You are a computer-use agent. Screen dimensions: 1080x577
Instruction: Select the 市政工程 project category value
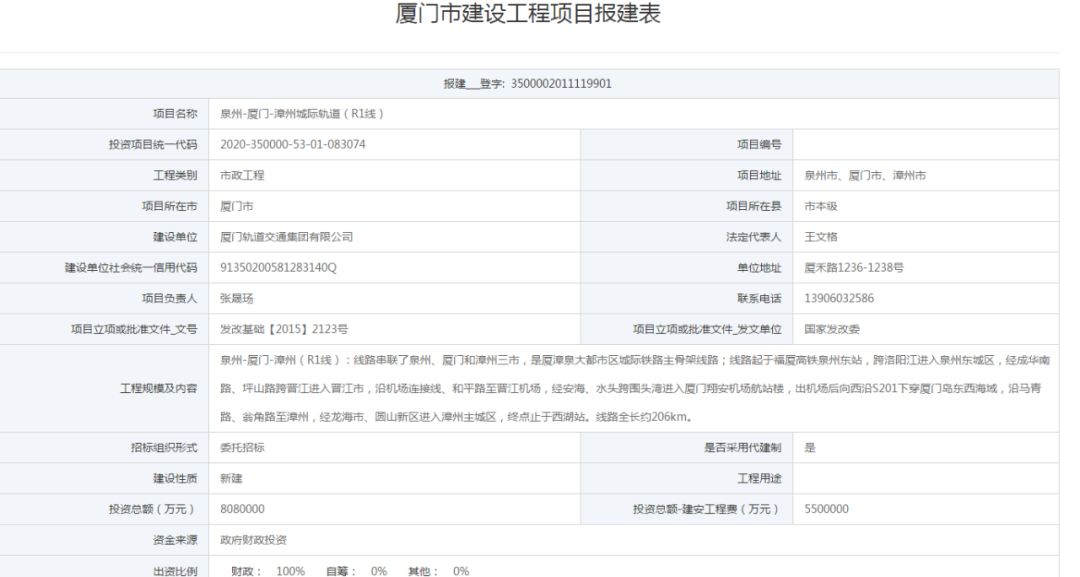click(x=242, y=175)
